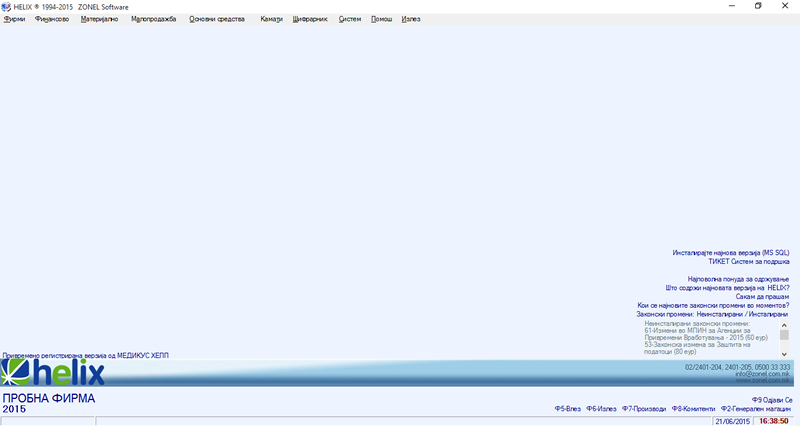800x426 pixels.
Task: Click the helix logo in the banner
Action: (53, 372)
